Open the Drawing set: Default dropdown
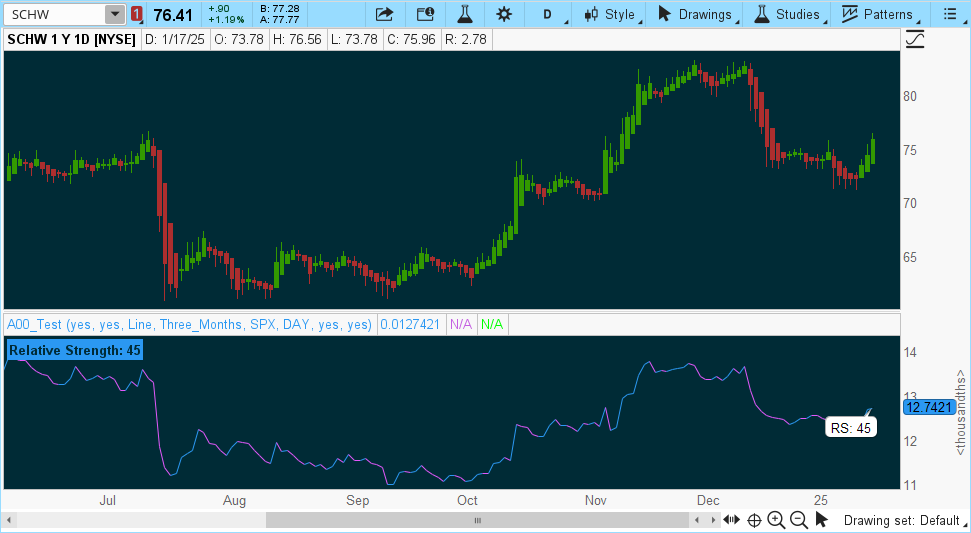This screenshot has height=533, width=971. 904,520
